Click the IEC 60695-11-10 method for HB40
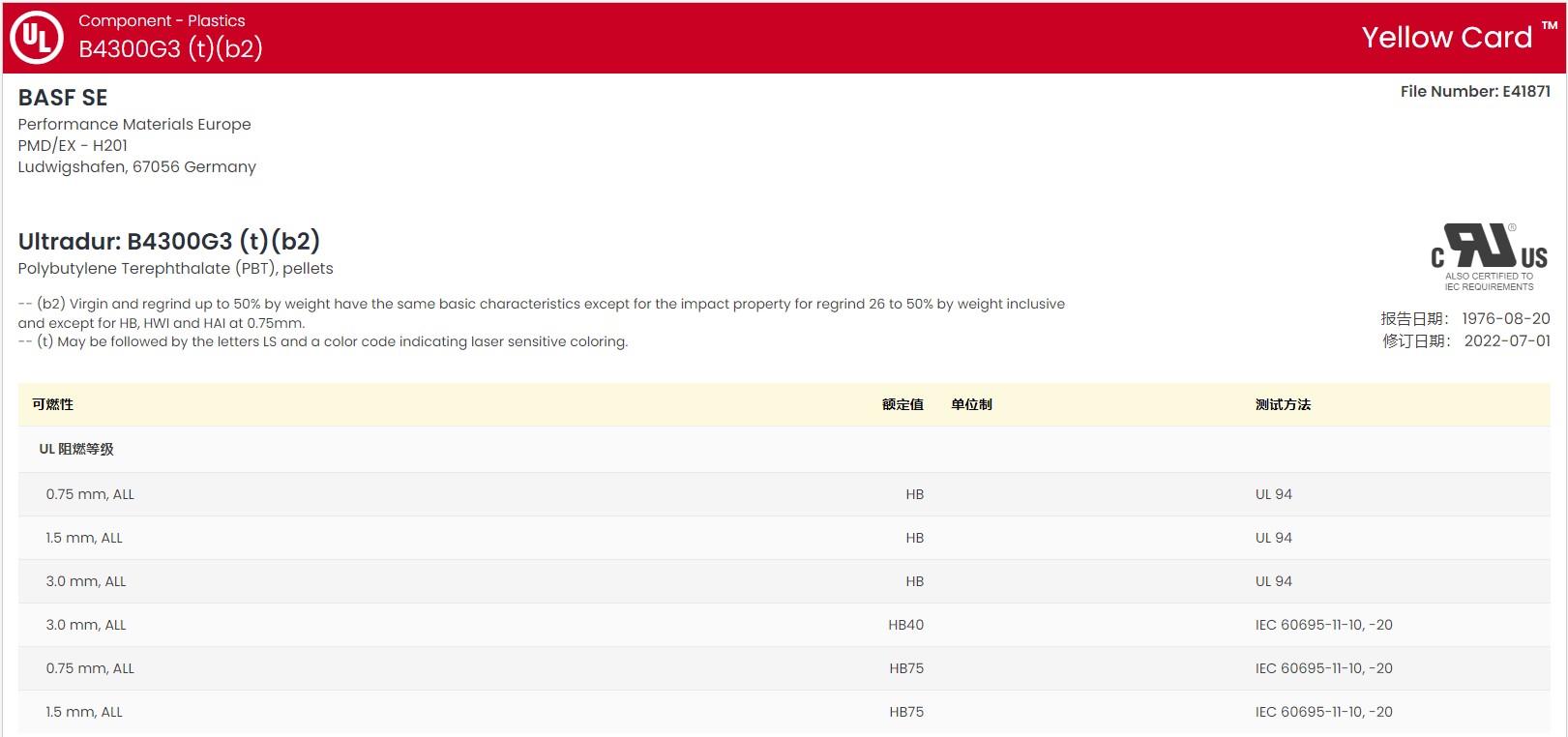 click(x=1323, y=625)
